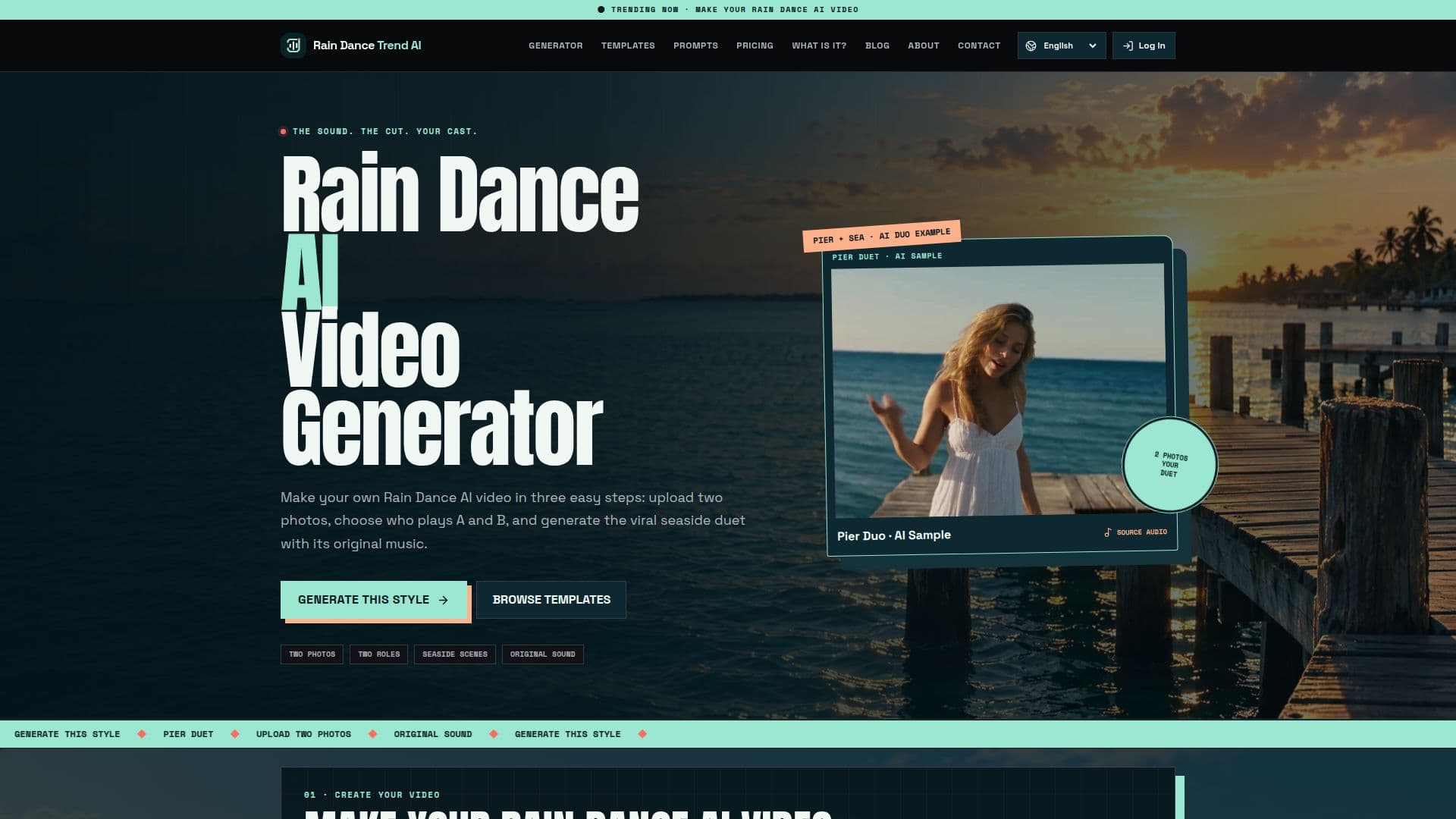Click the Pier Duo · AI Sample title
The image size is (1456, 819).
[894, 535]
